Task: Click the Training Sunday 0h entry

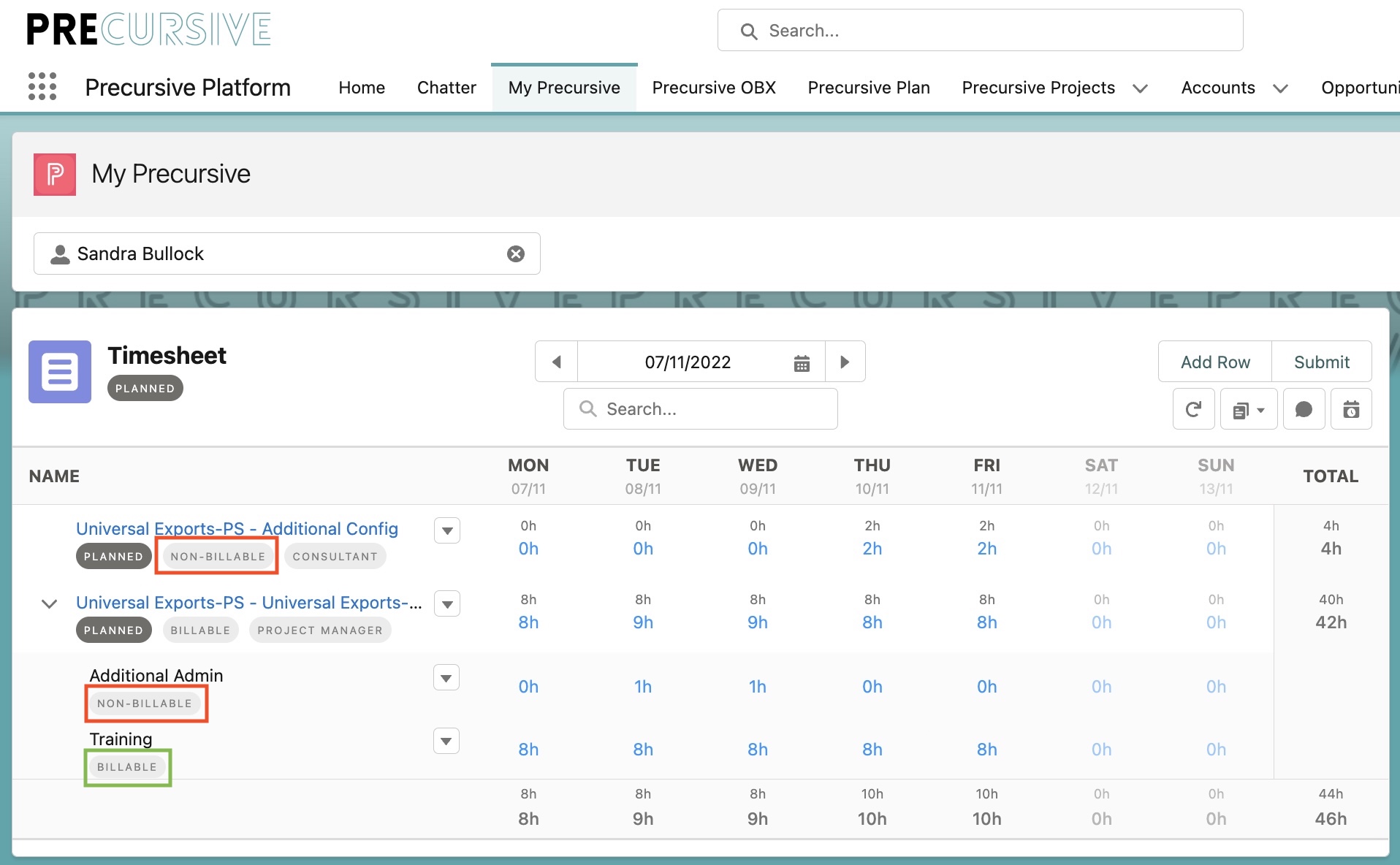Action: tap(1216, 750)
